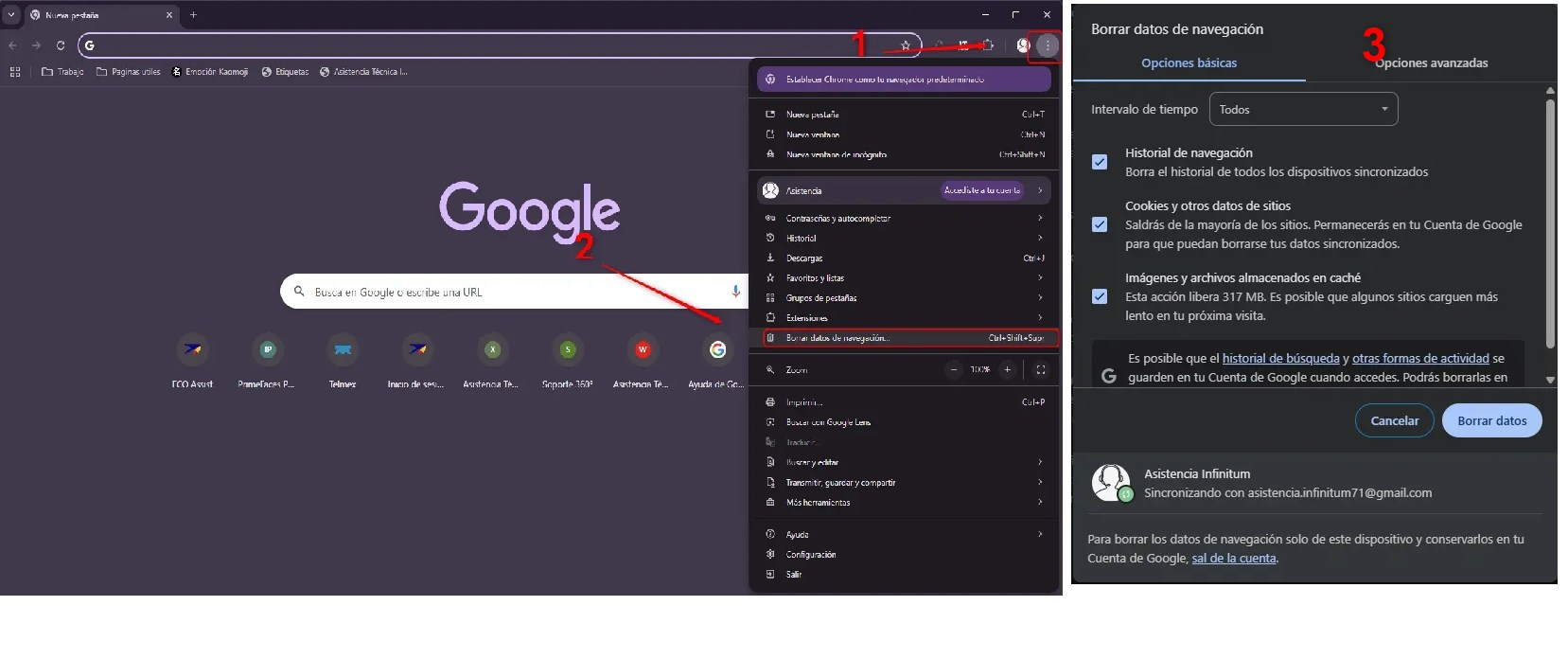Click the Google search box
The image size is (1568, 659).
click(516, 292)
